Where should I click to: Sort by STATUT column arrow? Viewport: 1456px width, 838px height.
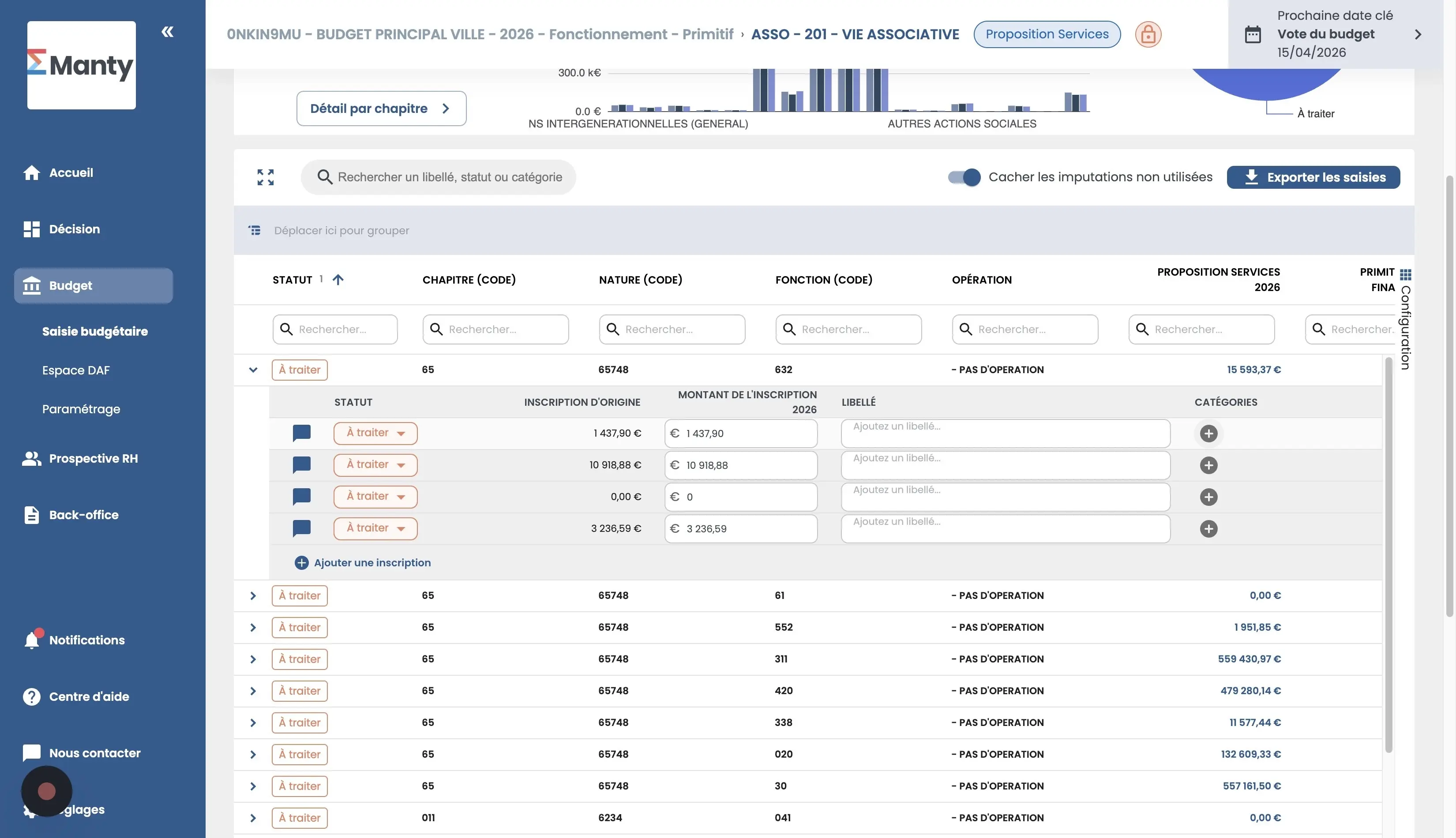pyautogui.click(x=338, y=280)
